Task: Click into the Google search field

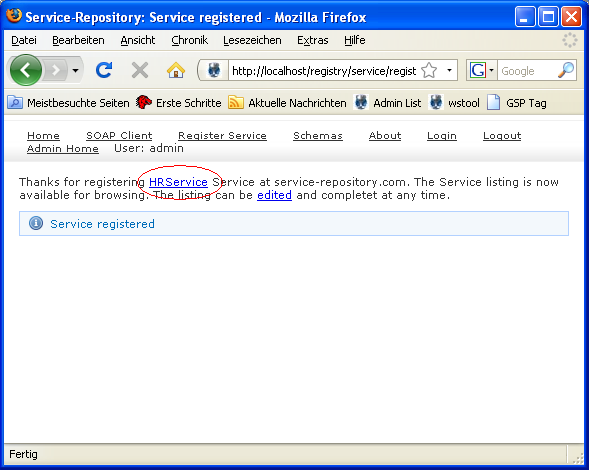Action: 527,71
